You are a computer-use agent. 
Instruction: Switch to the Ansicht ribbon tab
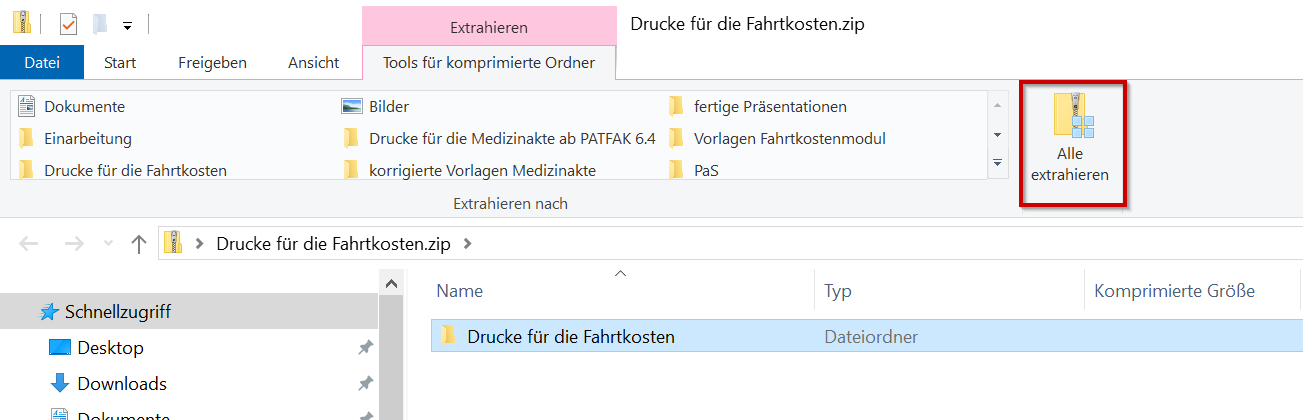pos(313,63)
